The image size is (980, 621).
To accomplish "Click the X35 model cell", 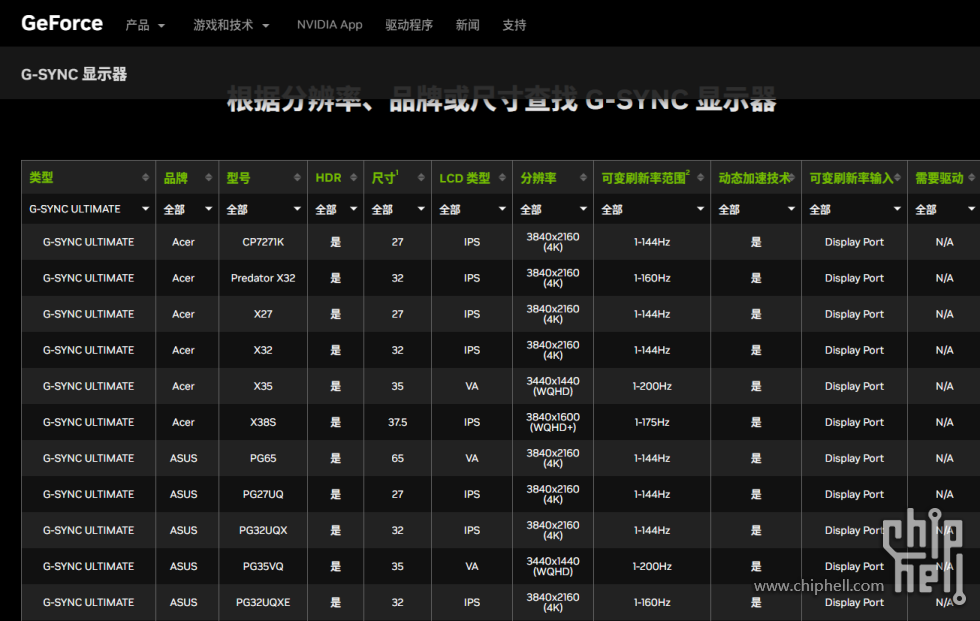I will (263, 386).
